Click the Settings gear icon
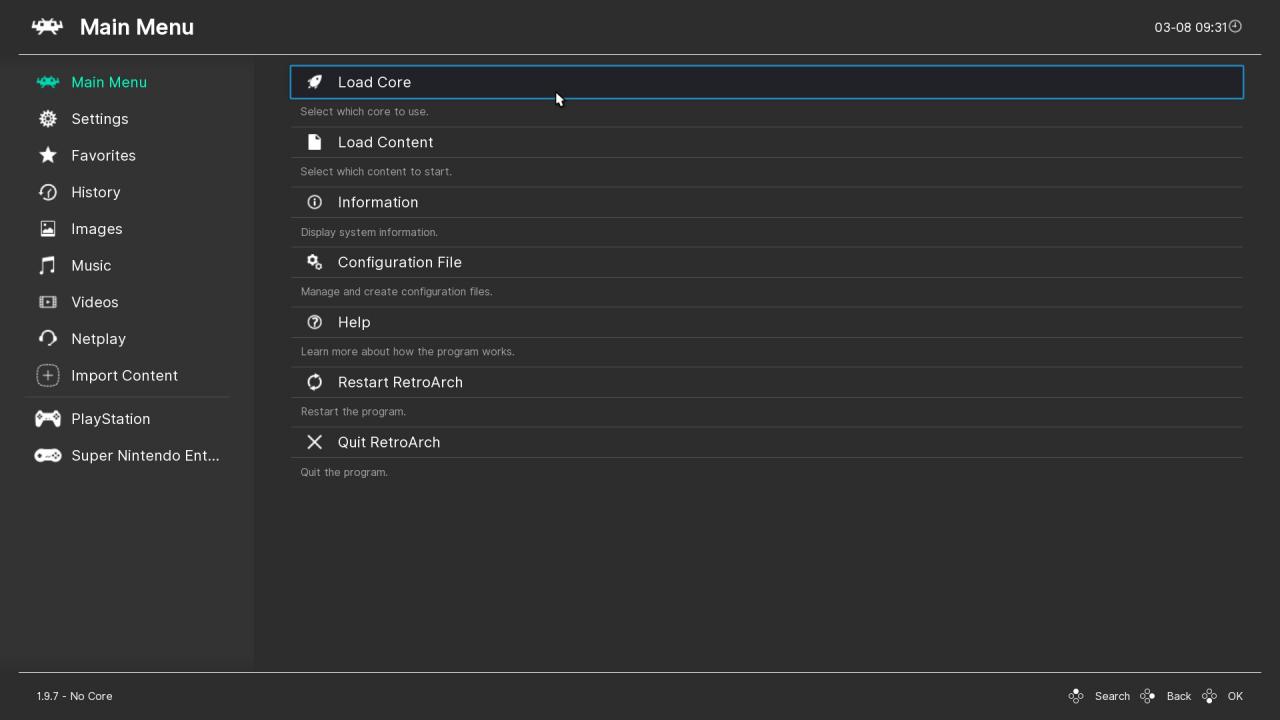 pyautogui.click(x=47, y=119)
